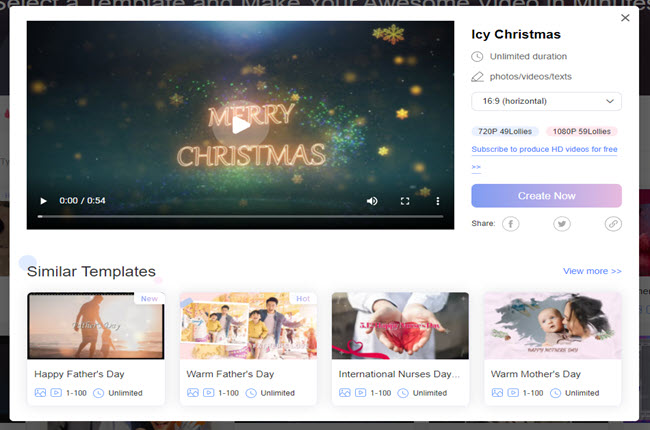
Task: Click the Icy Christmas title heading
Action: (x=516, y=34)
